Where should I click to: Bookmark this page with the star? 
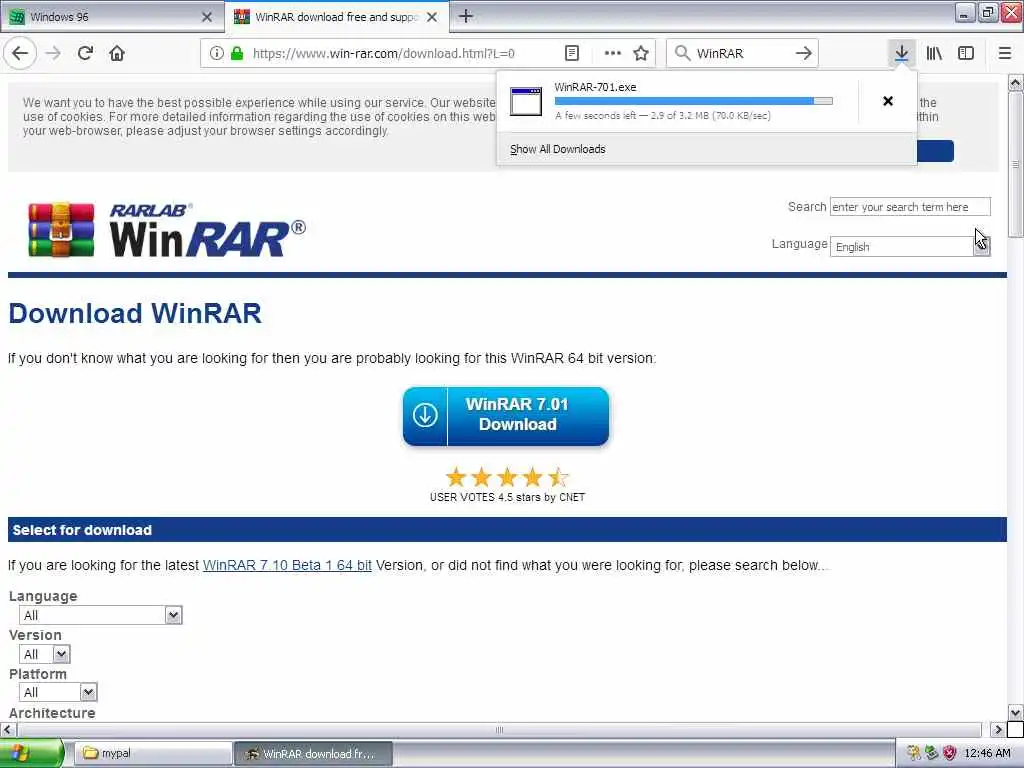point(641,53)
